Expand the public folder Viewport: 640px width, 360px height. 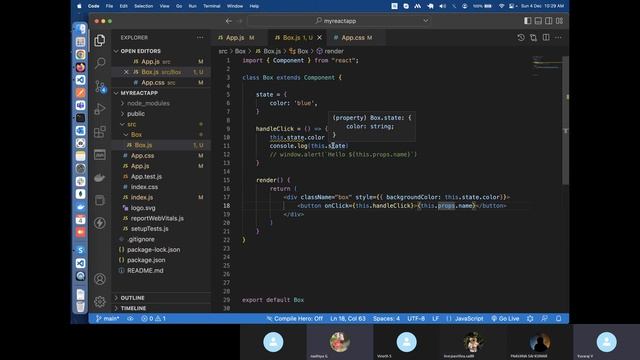162,114
